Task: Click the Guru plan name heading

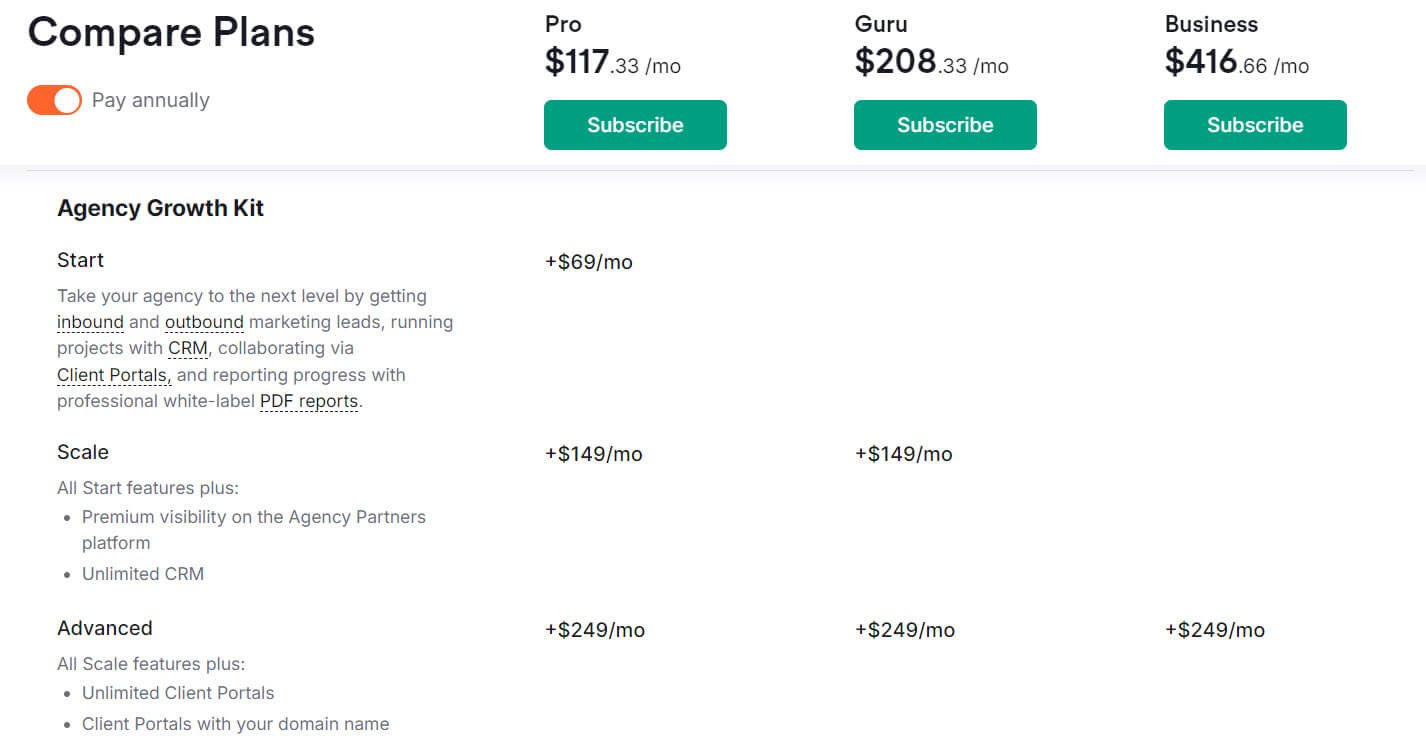Action: tap(881, 24)
